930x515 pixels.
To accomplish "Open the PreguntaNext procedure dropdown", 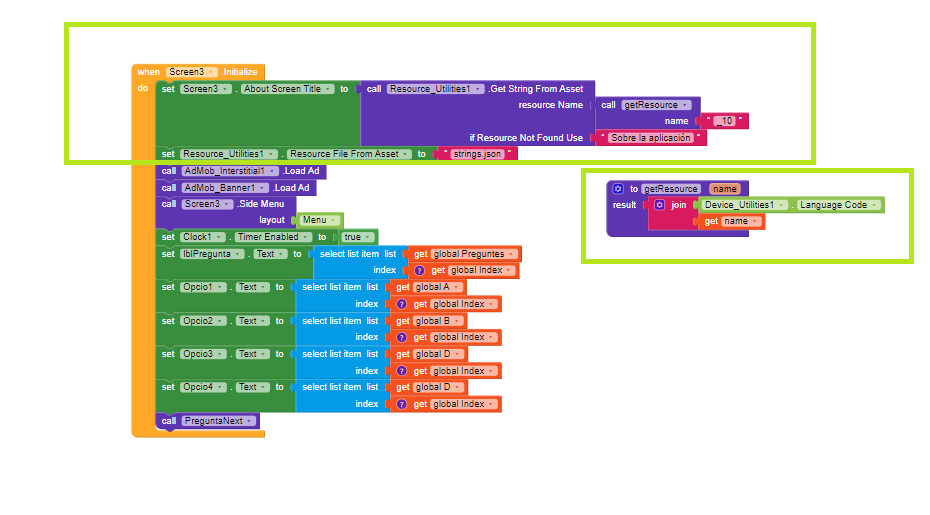I will 218,421.
